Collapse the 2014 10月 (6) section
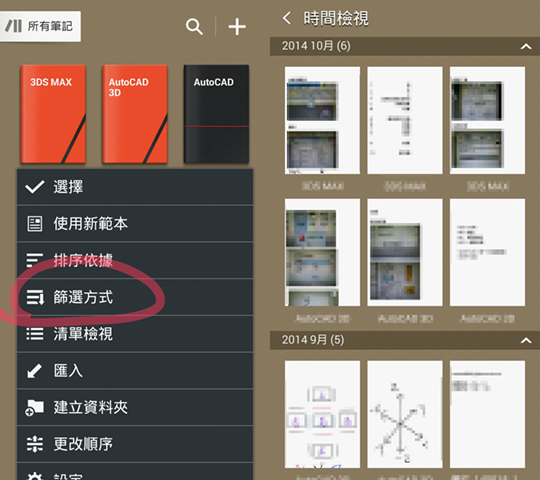 click(x=526, y=46)
